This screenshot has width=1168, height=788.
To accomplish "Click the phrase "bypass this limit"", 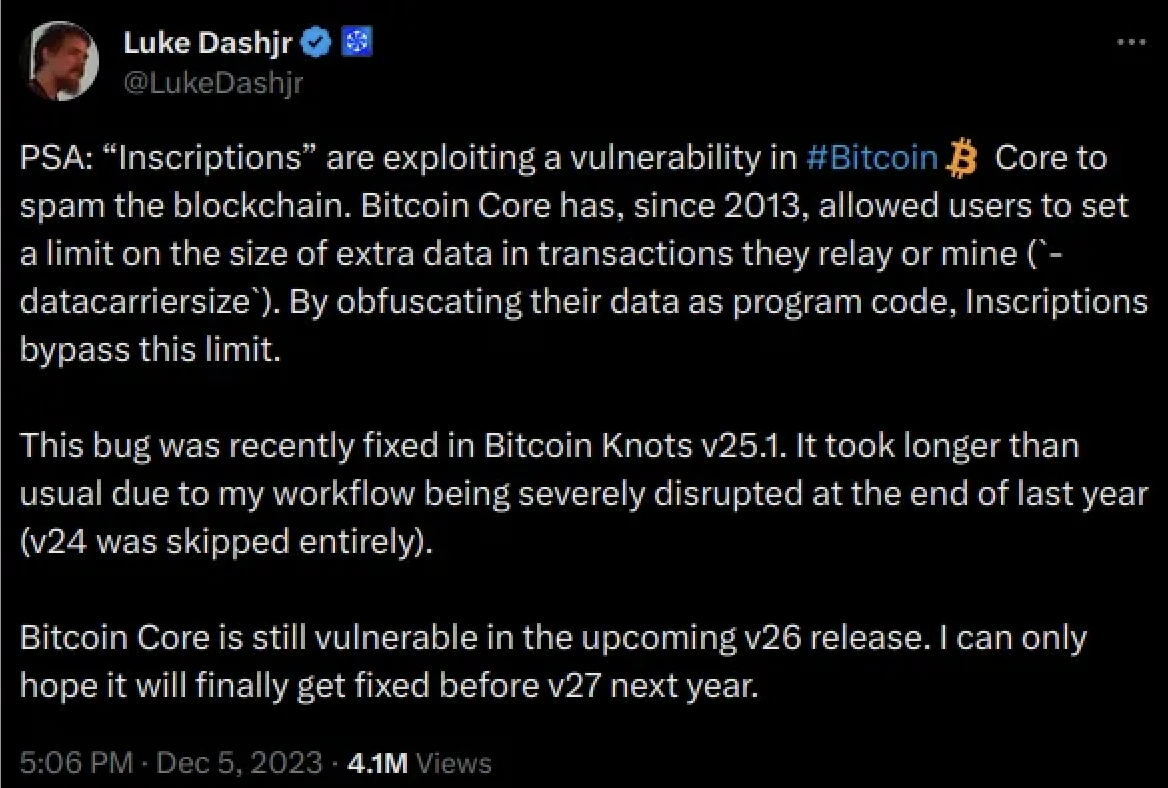I will click(147, 350).
